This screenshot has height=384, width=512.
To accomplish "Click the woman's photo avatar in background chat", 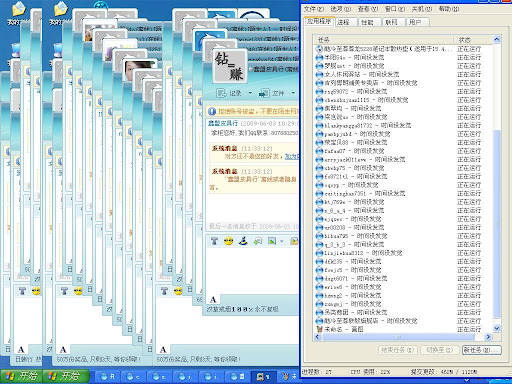I will [139, 70].
